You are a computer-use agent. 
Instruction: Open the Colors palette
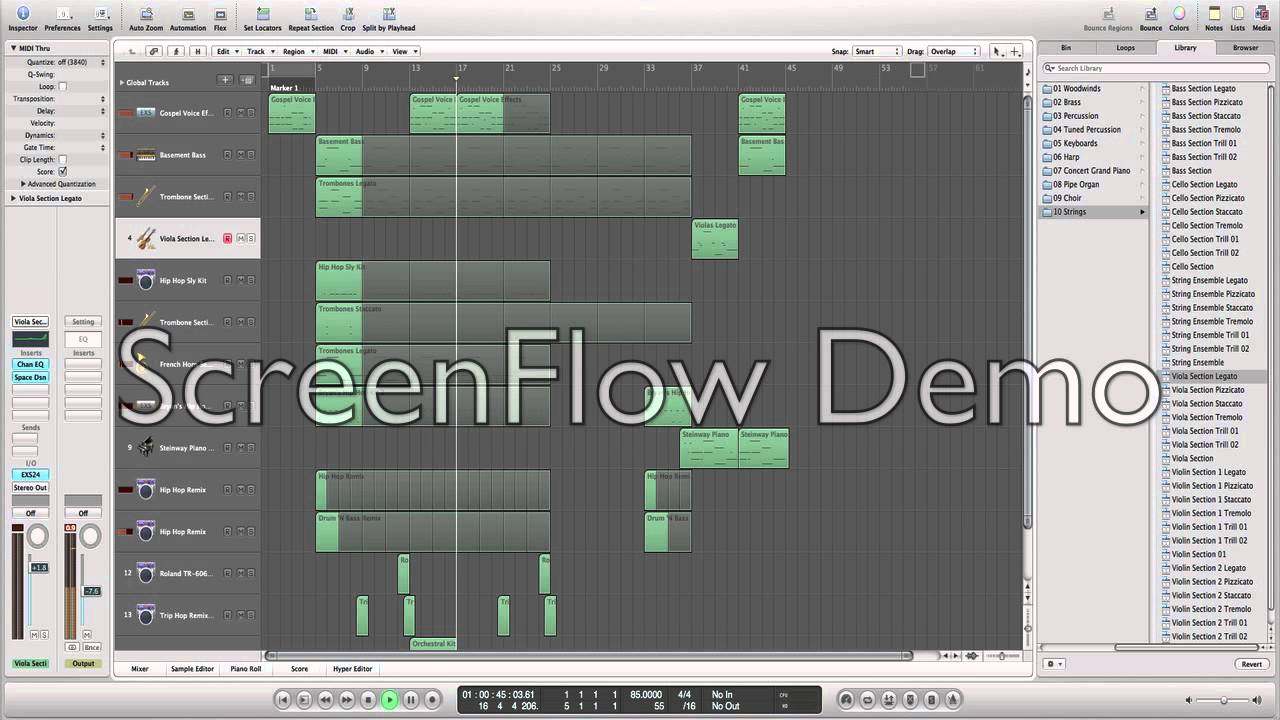click(x=1180, y=17)
